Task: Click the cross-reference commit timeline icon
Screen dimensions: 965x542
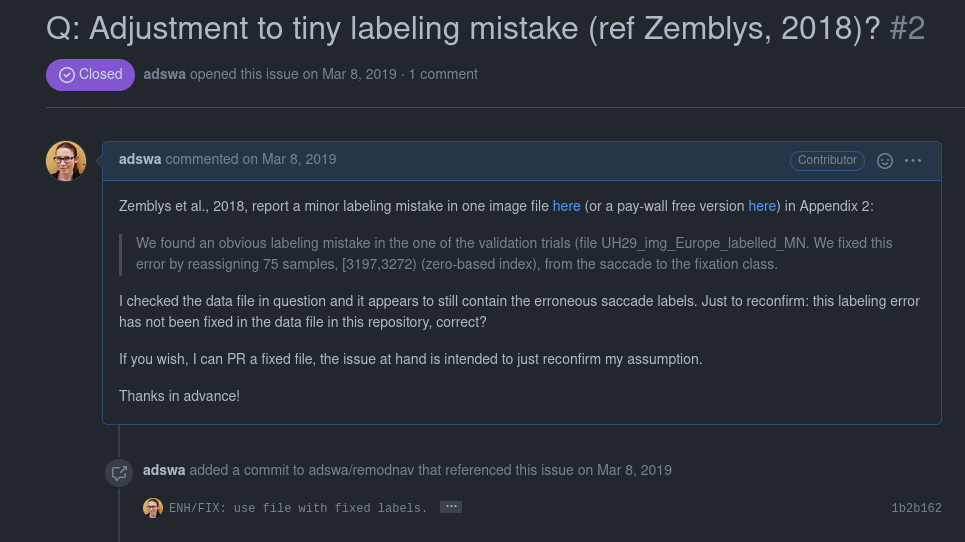Action: pyautogui.click(x=119, y=472)
